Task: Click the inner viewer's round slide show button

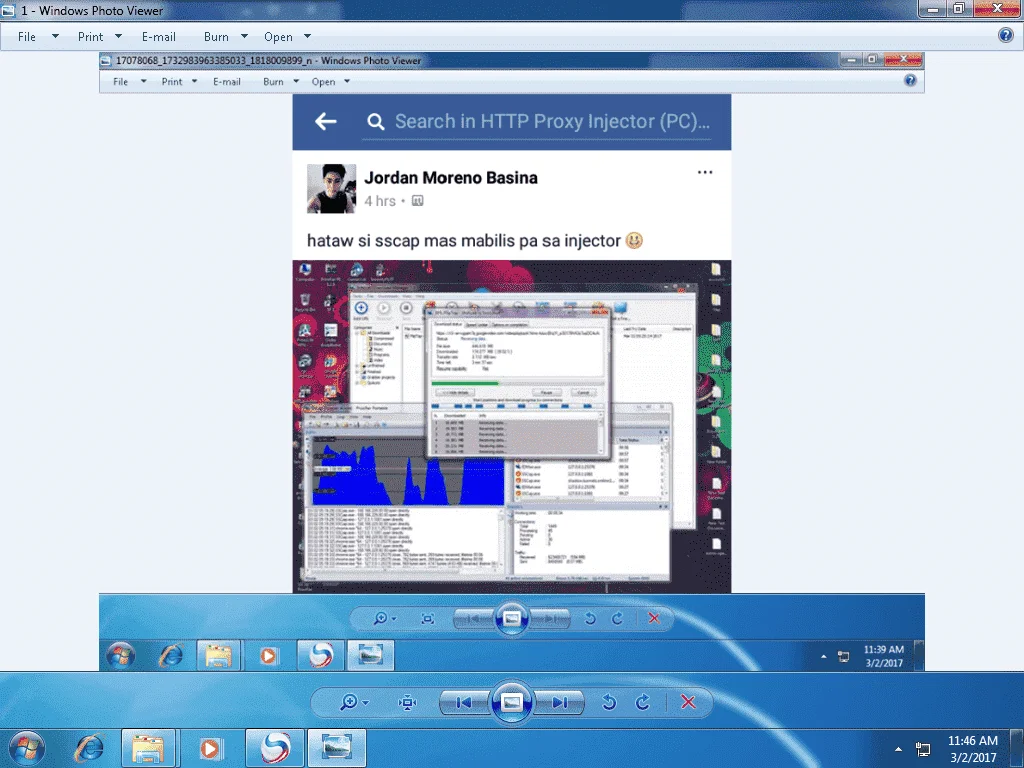Action: click(511, 618)
